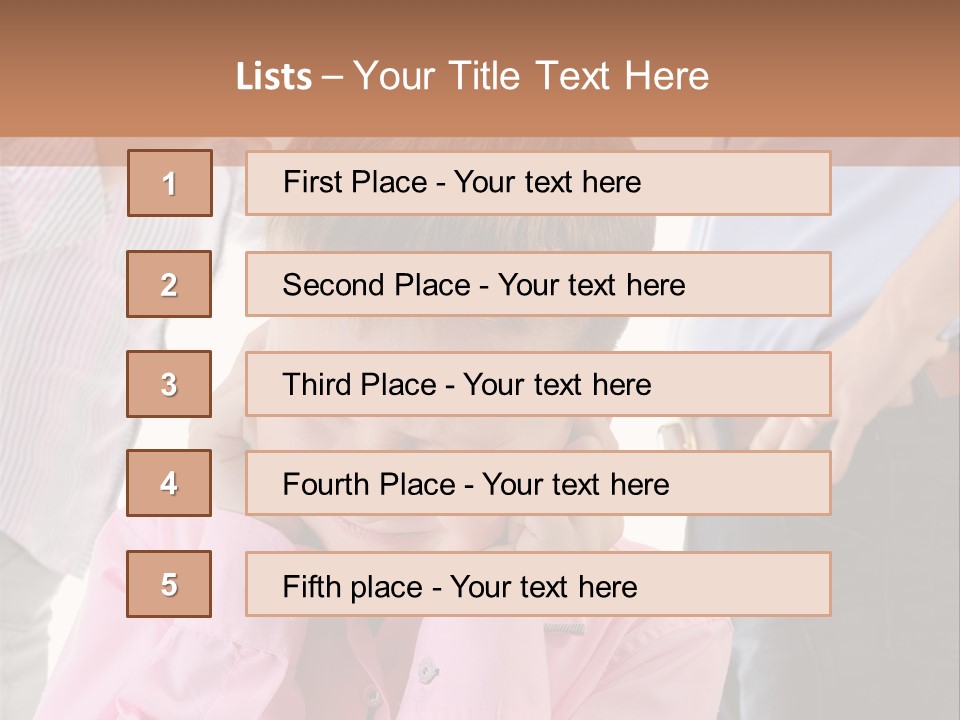Click the number 3 square
The height and width of the screenshot is (720, 960).
[x=169, y=384]
